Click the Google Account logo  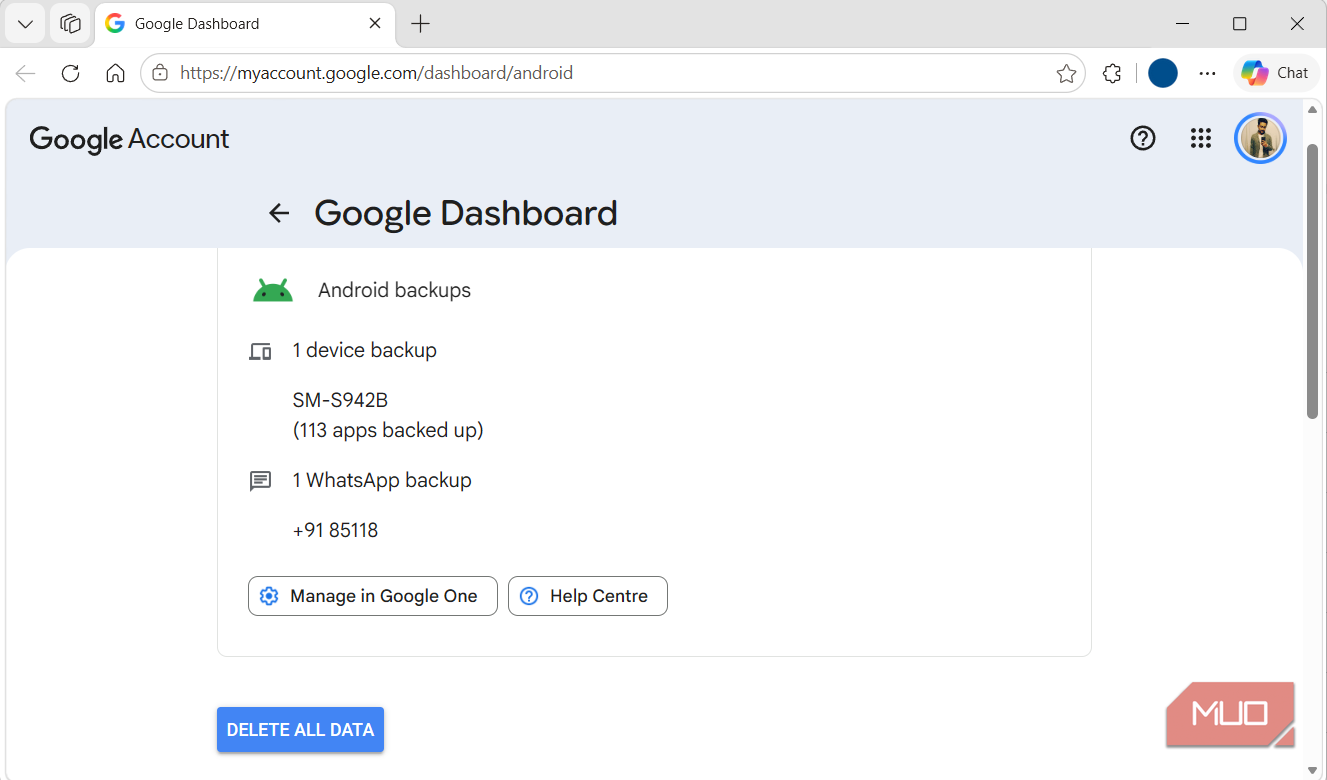129,139
